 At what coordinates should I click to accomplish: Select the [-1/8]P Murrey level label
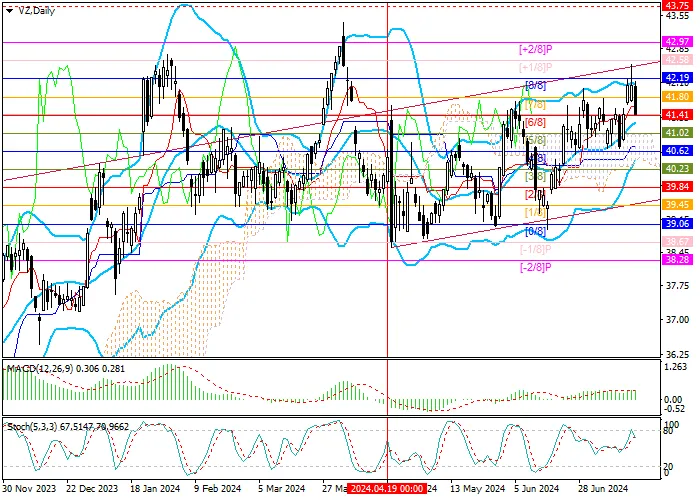point(536,249)
